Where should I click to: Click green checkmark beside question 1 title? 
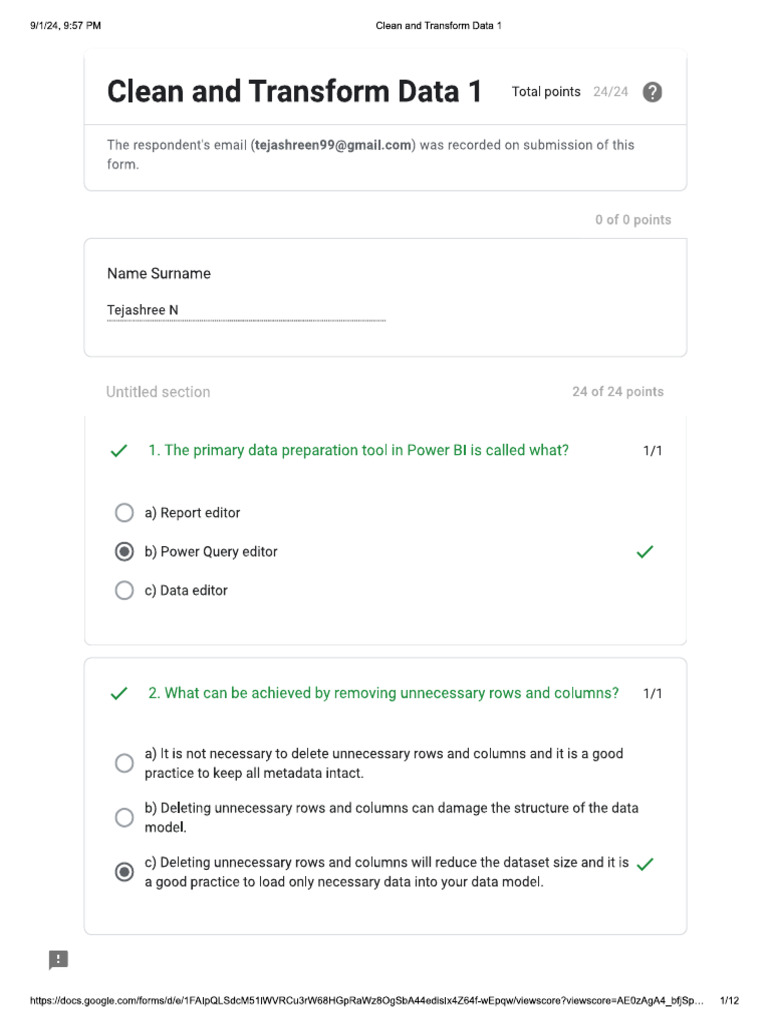119,451
